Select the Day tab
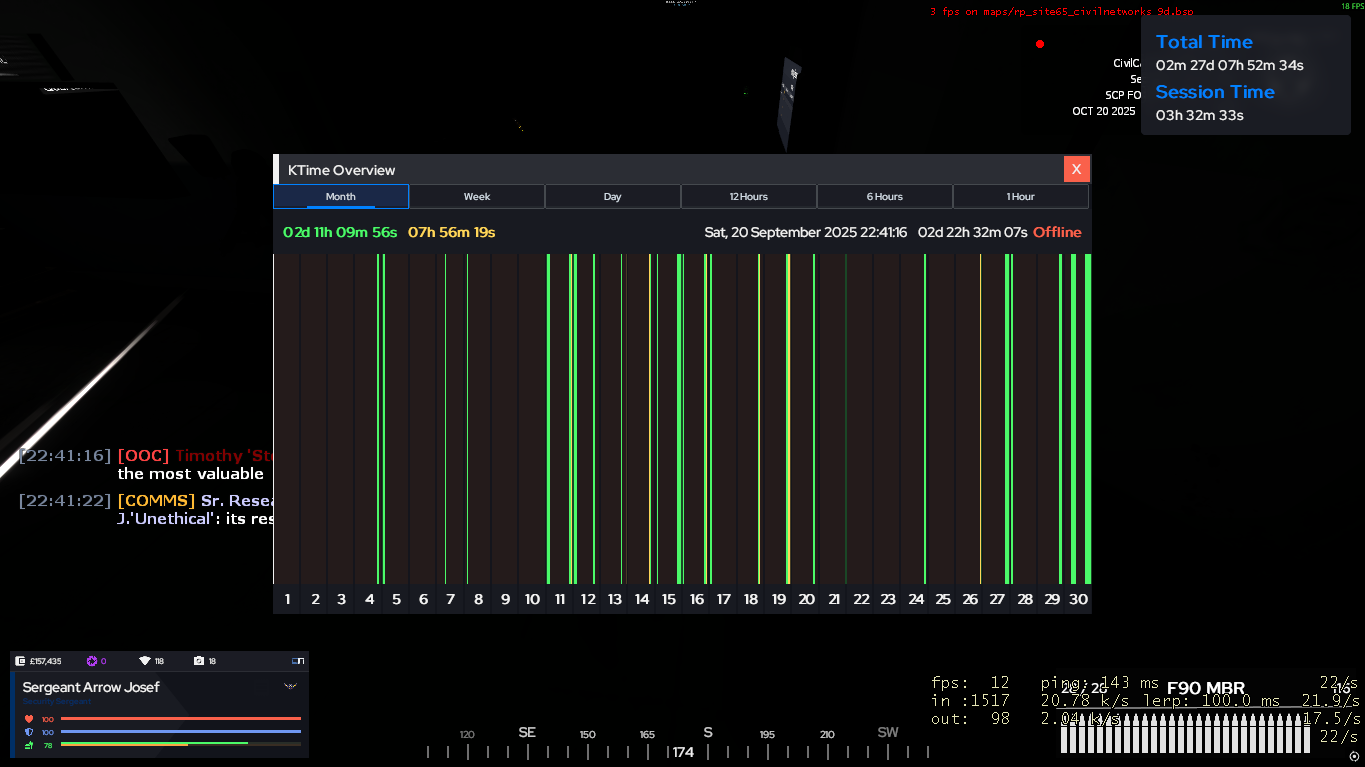The height and width of the screenshot is (767, 1365). coord(612,197)
